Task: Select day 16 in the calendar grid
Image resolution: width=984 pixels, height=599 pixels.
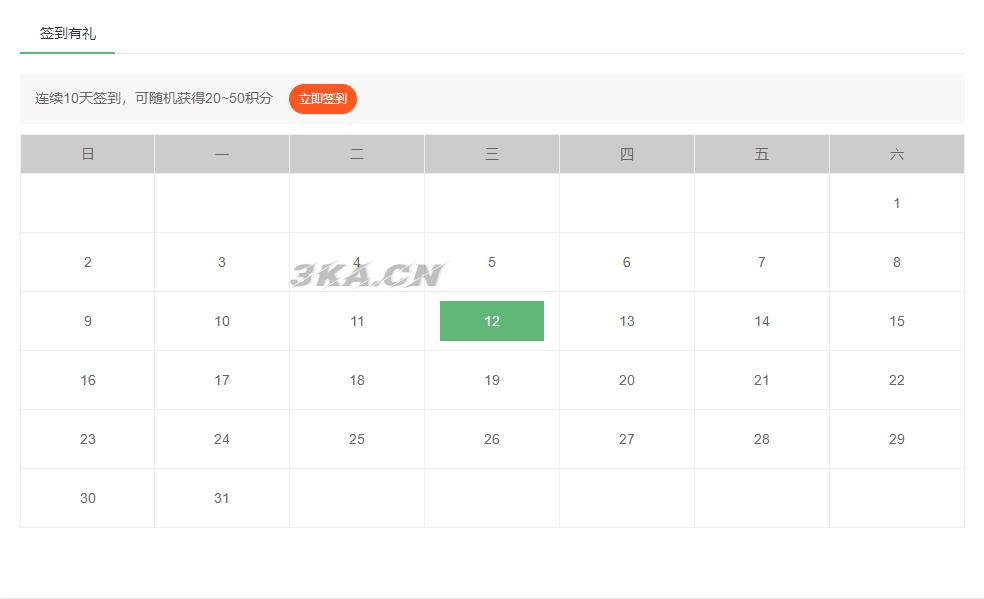Action: (88, 380)
